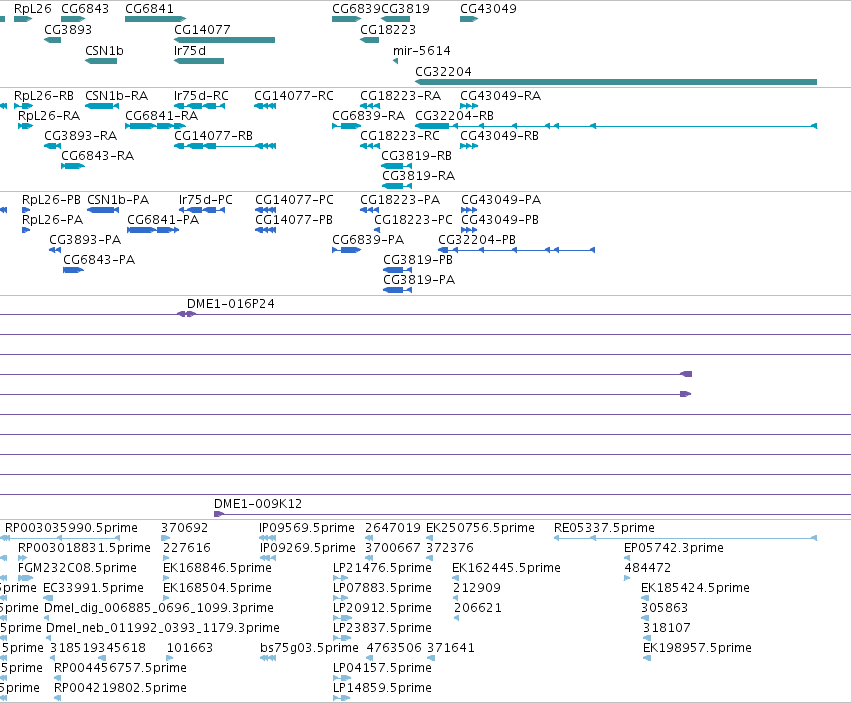851x703 pixels.
Task: Select the Dmel_dig_006885_0696_1099.3prime label
Action: tap(158, 608)
